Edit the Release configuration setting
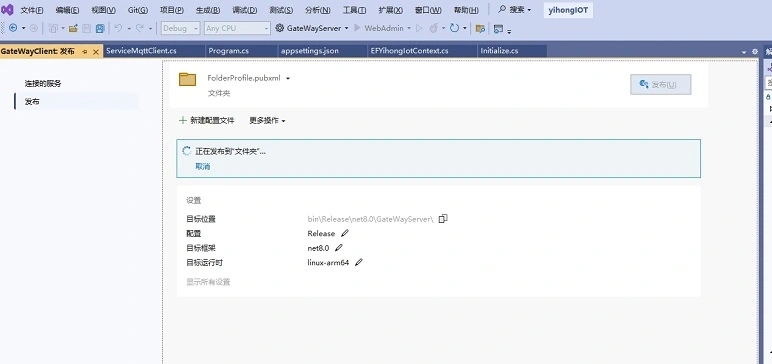The height and width of the screenshot is (364, 772). (345, 233)
